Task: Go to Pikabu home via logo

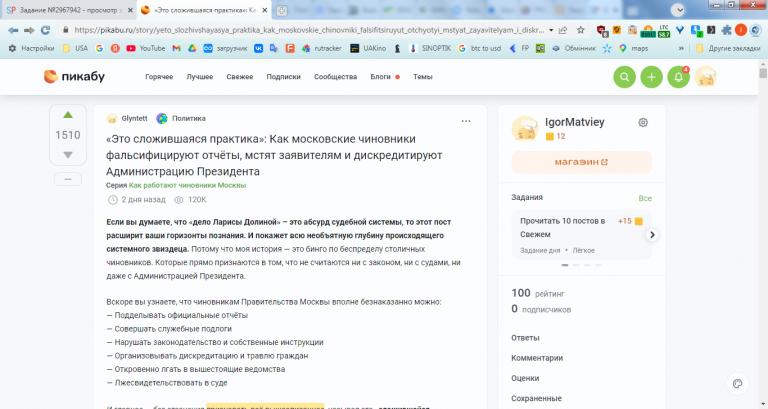Action: tap(74, 76)
